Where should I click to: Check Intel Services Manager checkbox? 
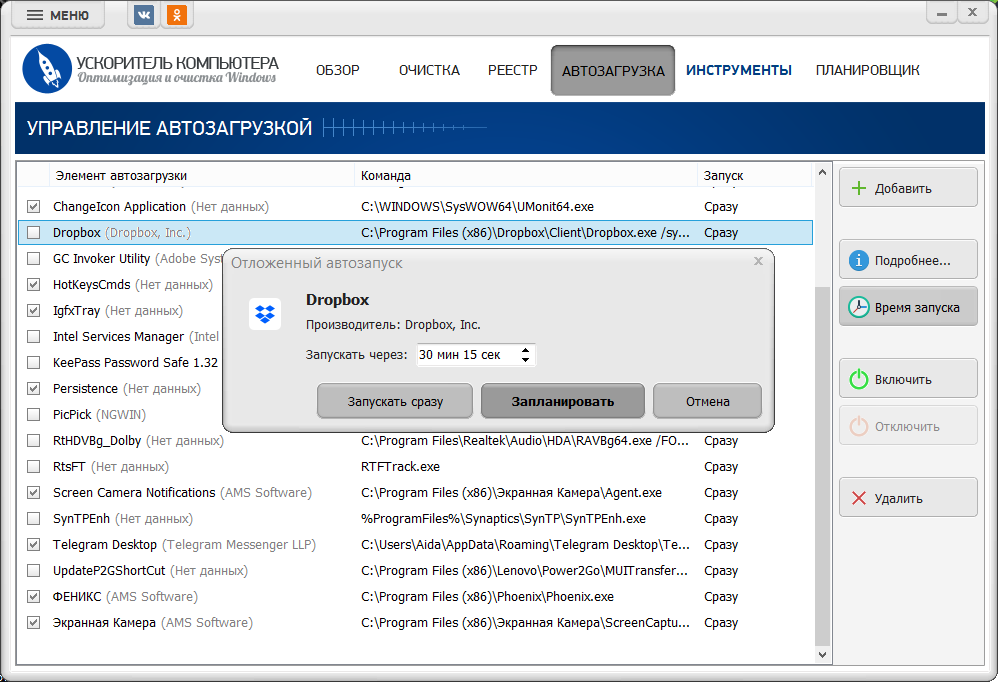(34, 337)
